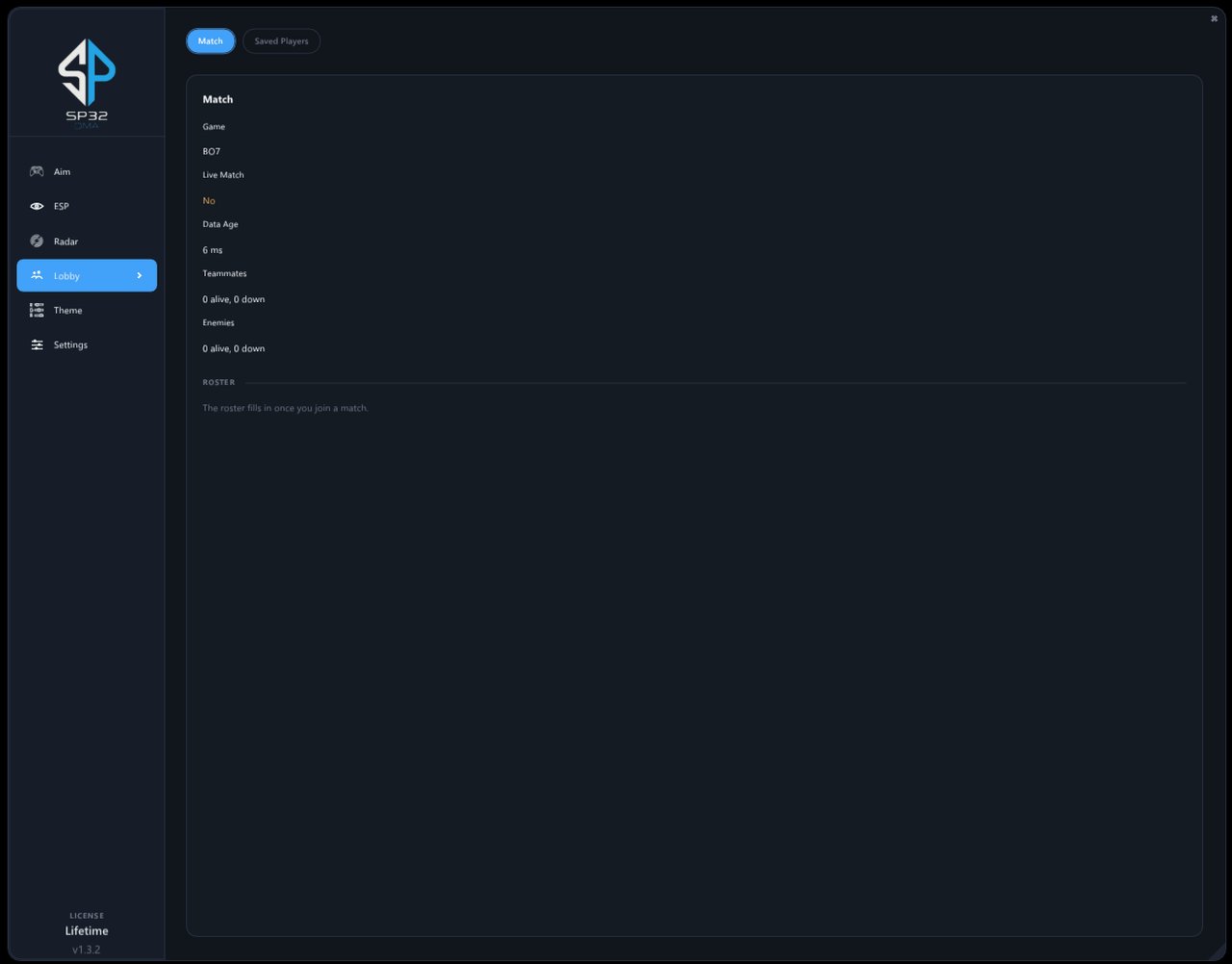Open the Radar icon in sidebar
1232x964 pixels.
[x=37, y=241]
